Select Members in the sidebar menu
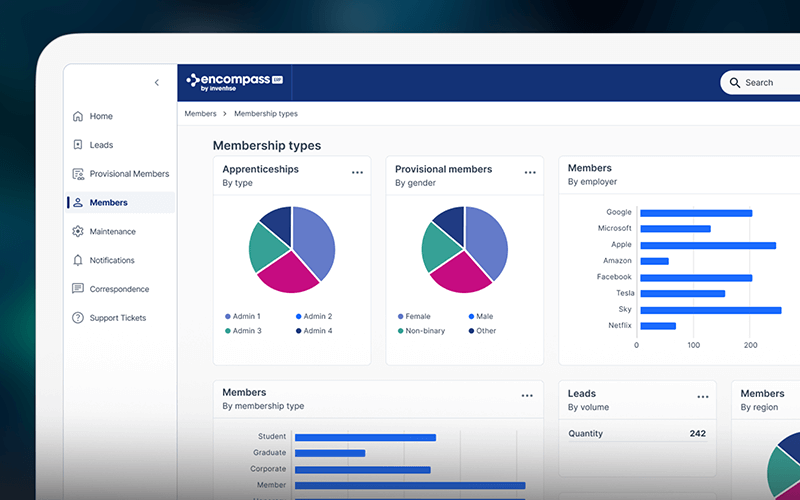Image resolution: width=800 pixels, height=500 pixels. click(108, 203)
